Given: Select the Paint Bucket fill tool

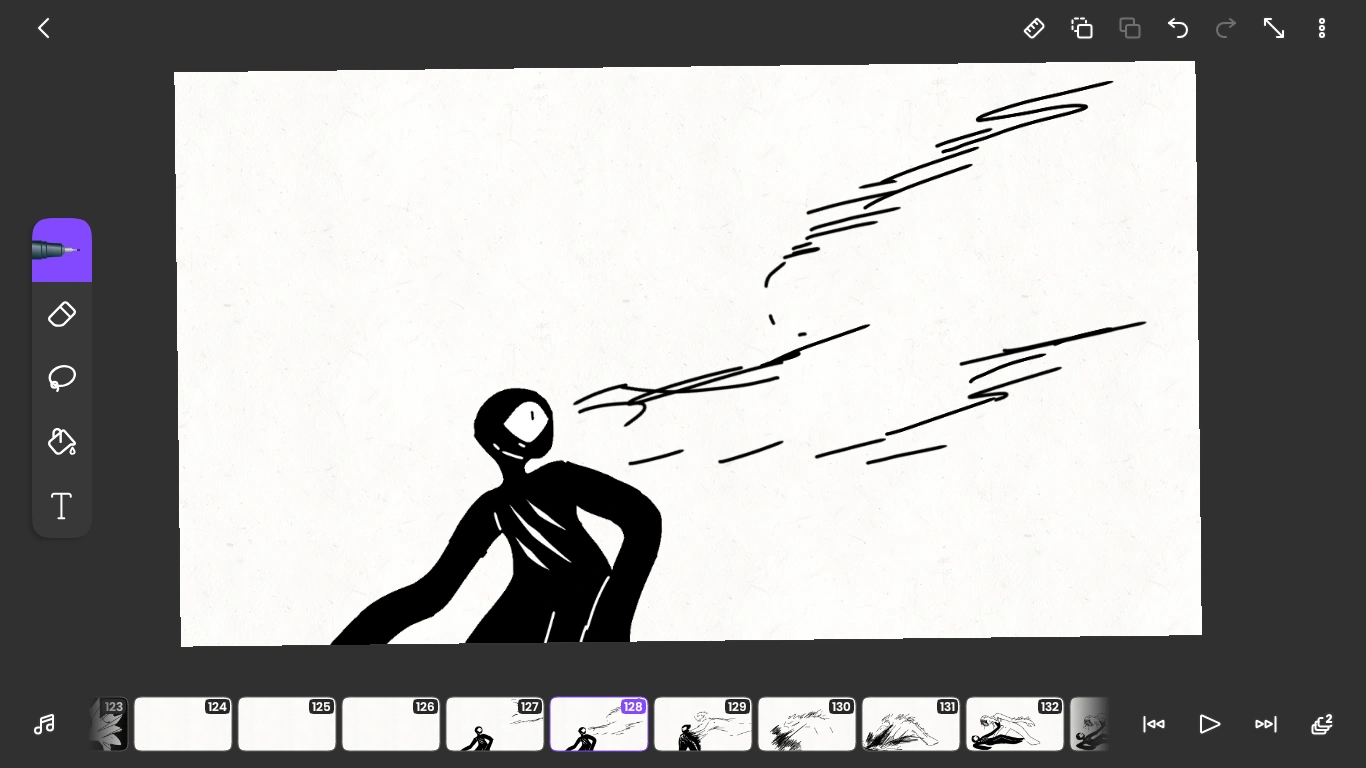Looking at the screenshot, I should (61, 442).
